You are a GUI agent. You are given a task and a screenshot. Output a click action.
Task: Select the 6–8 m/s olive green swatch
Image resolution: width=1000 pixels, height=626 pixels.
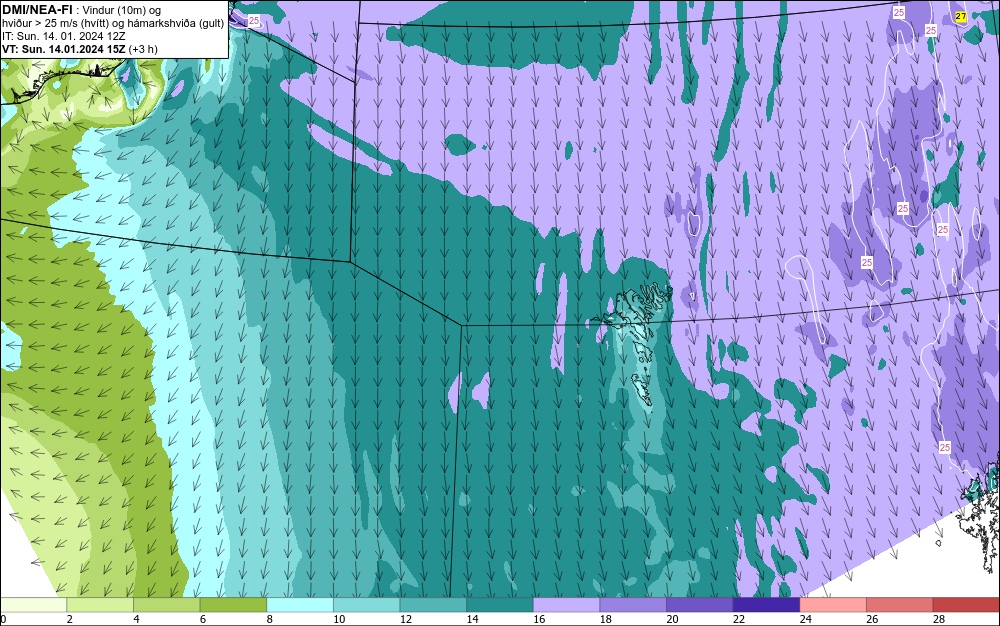click(233, 604)
